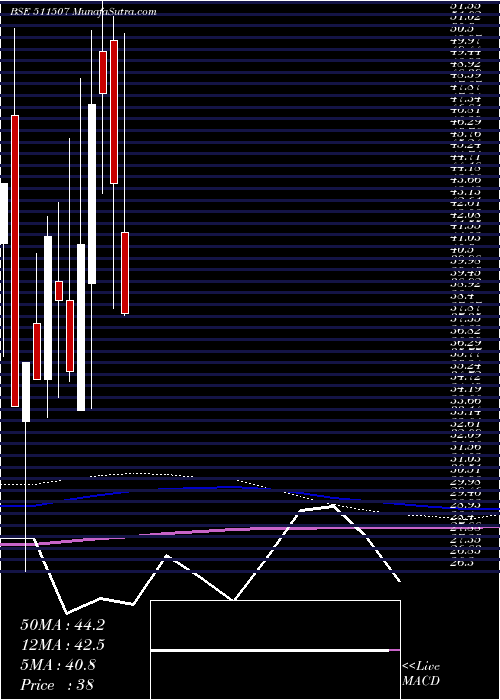
Task: Click the 36.82 price axis label
Action: [x=465, y=331]
